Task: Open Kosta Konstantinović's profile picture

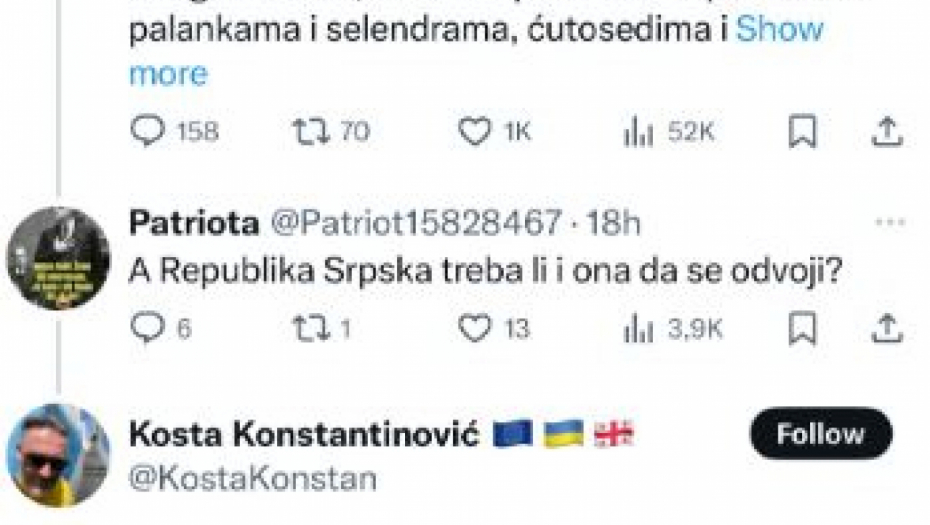Action: pos(57,454)
